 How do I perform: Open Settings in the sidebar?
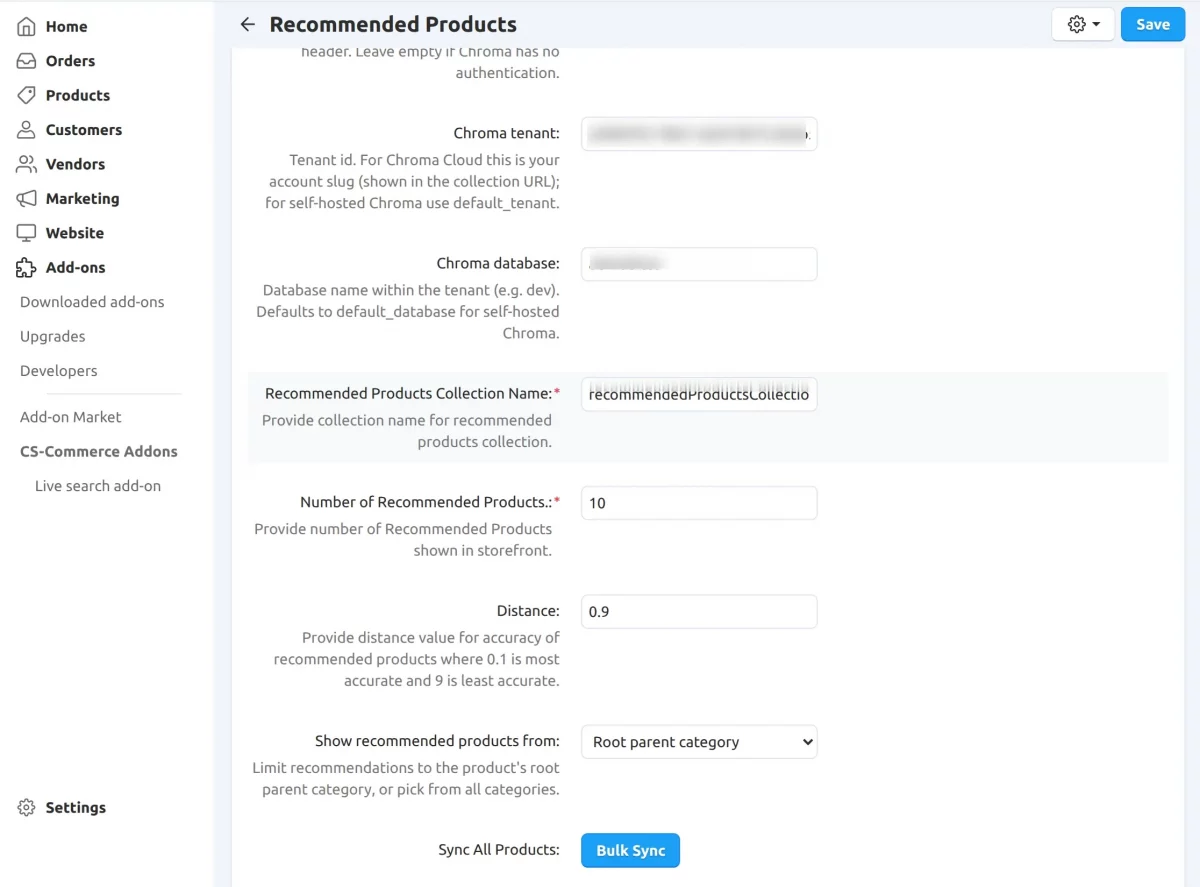(75, 808)
